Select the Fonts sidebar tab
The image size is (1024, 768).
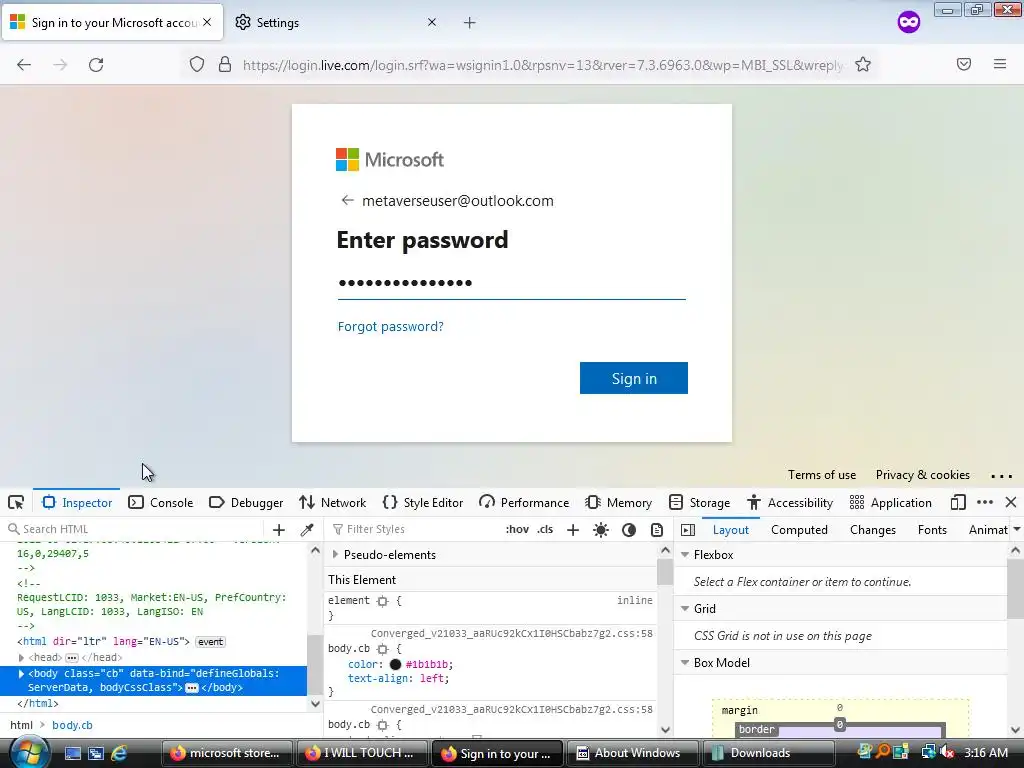(x=932, y=530)
